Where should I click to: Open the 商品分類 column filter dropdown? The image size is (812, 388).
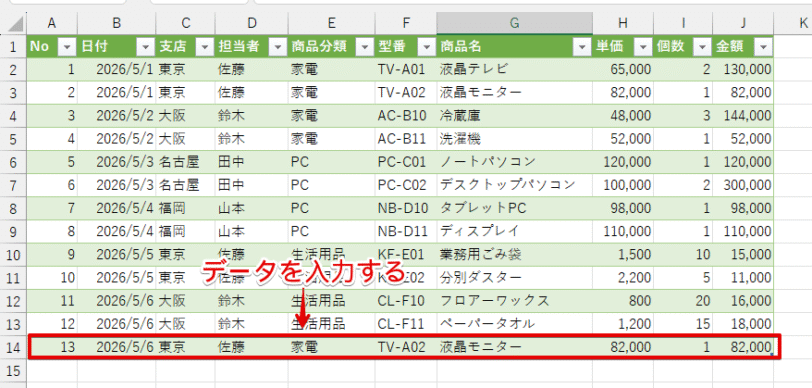point(365,47)
